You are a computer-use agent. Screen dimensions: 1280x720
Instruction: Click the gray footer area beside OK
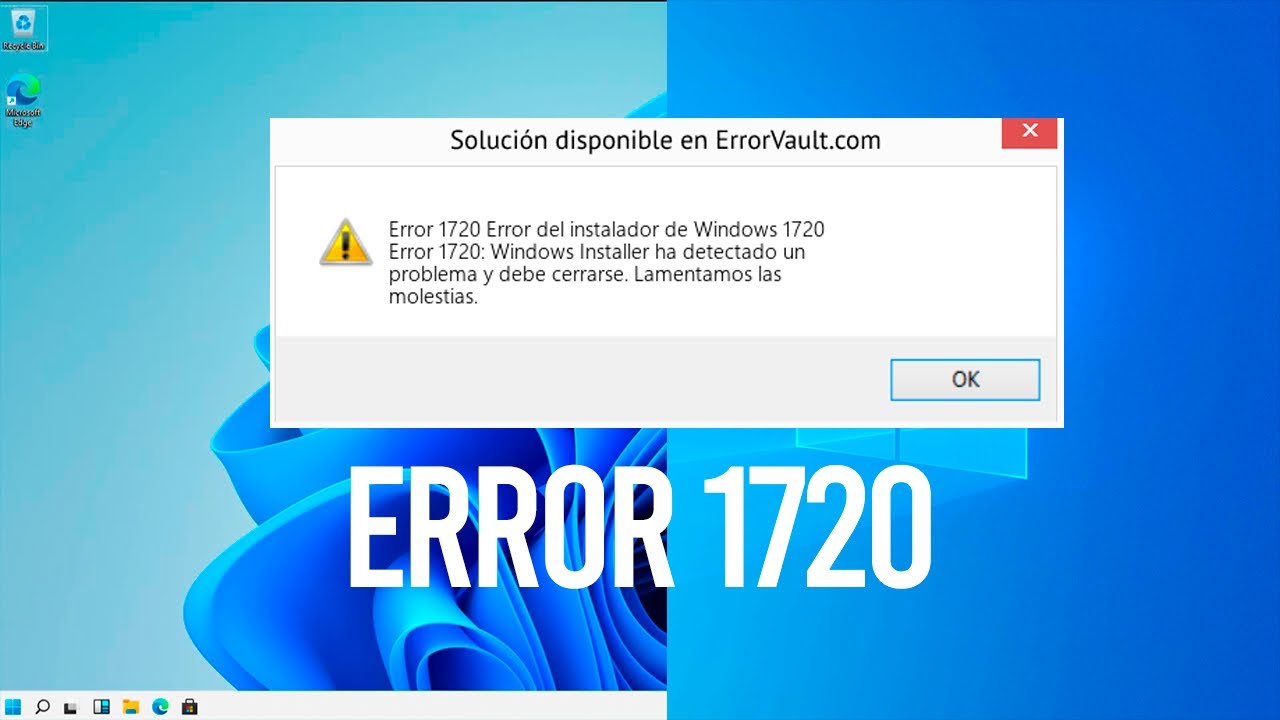[x=580, y=380]
